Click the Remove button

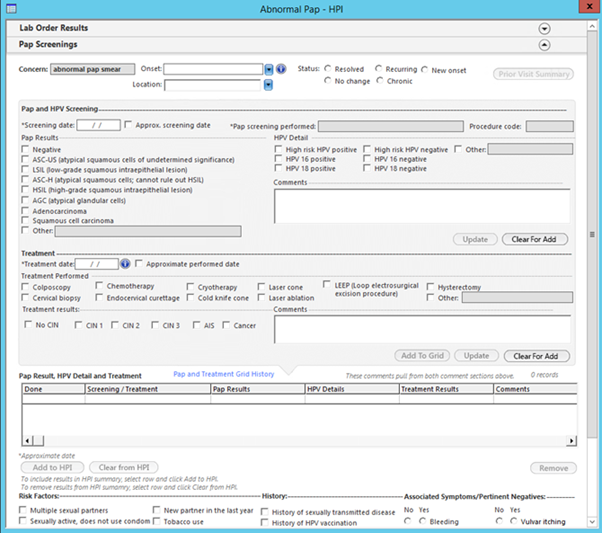[553, 468]
